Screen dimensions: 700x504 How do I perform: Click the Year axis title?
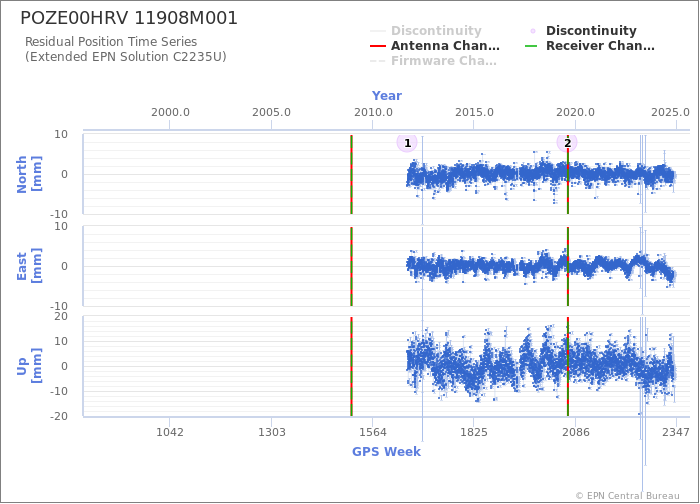[x=387, y=96]
